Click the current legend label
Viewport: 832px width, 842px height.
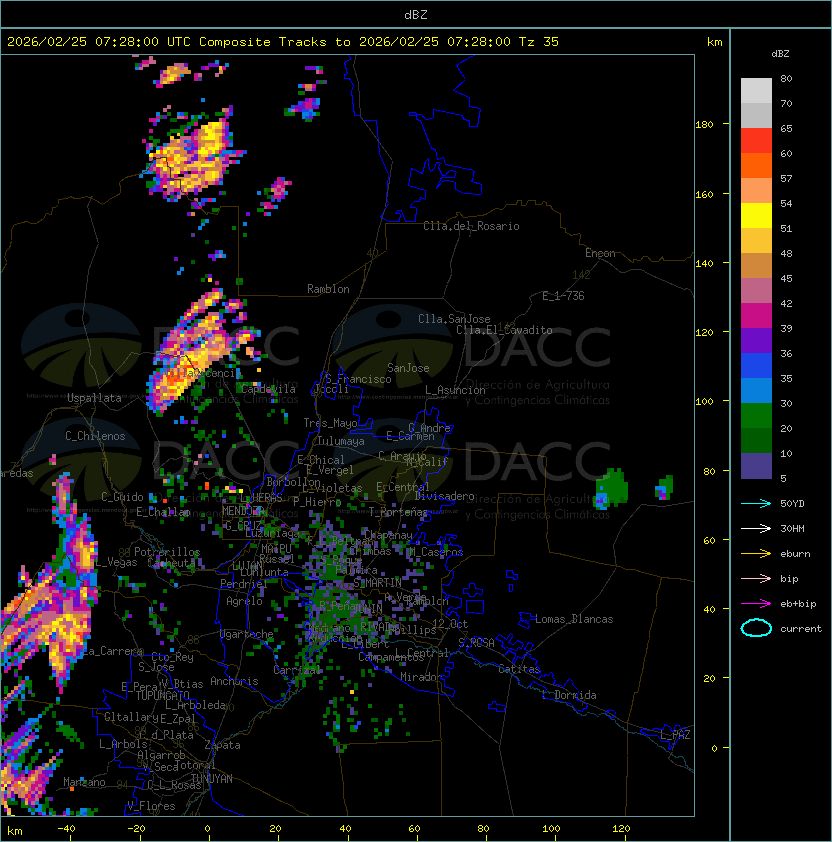[801, 628]
